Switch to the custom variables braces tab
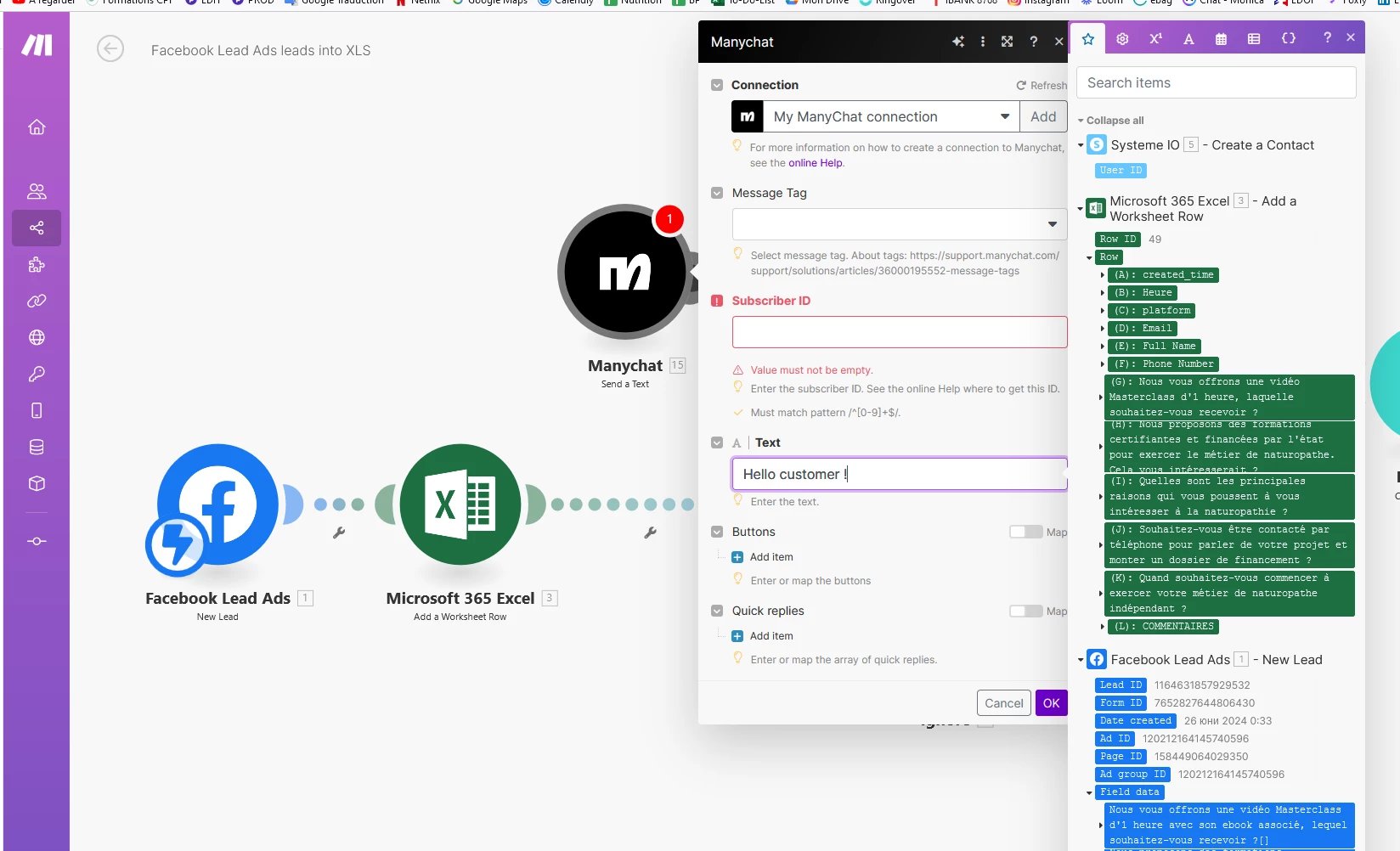The width and height of the screenshot is (1400, 851). (1289, 39)
